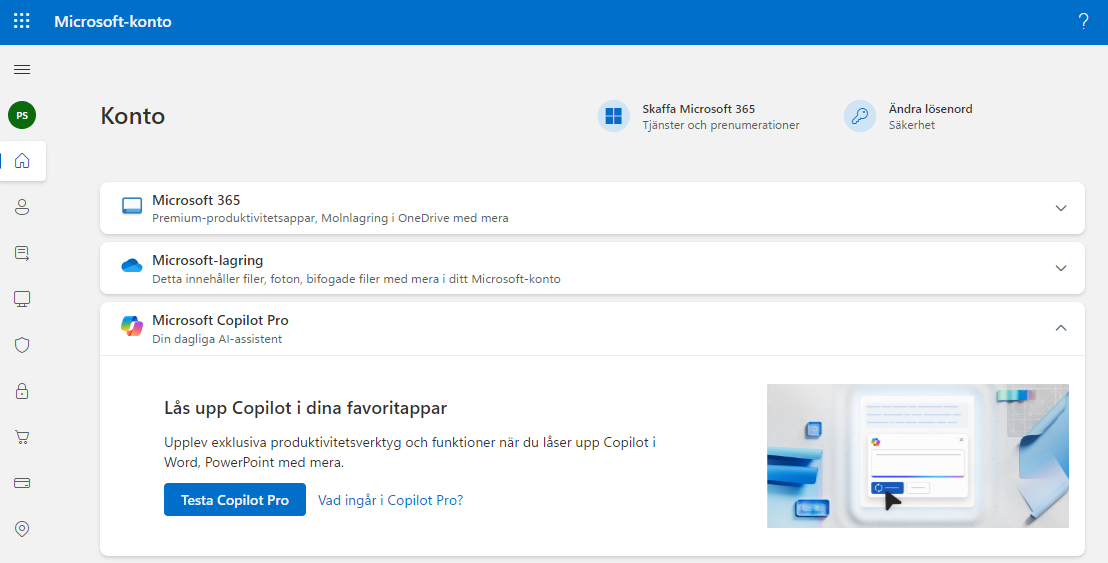Open the Skaffa Microsoft 365 link

click(698, 109)
